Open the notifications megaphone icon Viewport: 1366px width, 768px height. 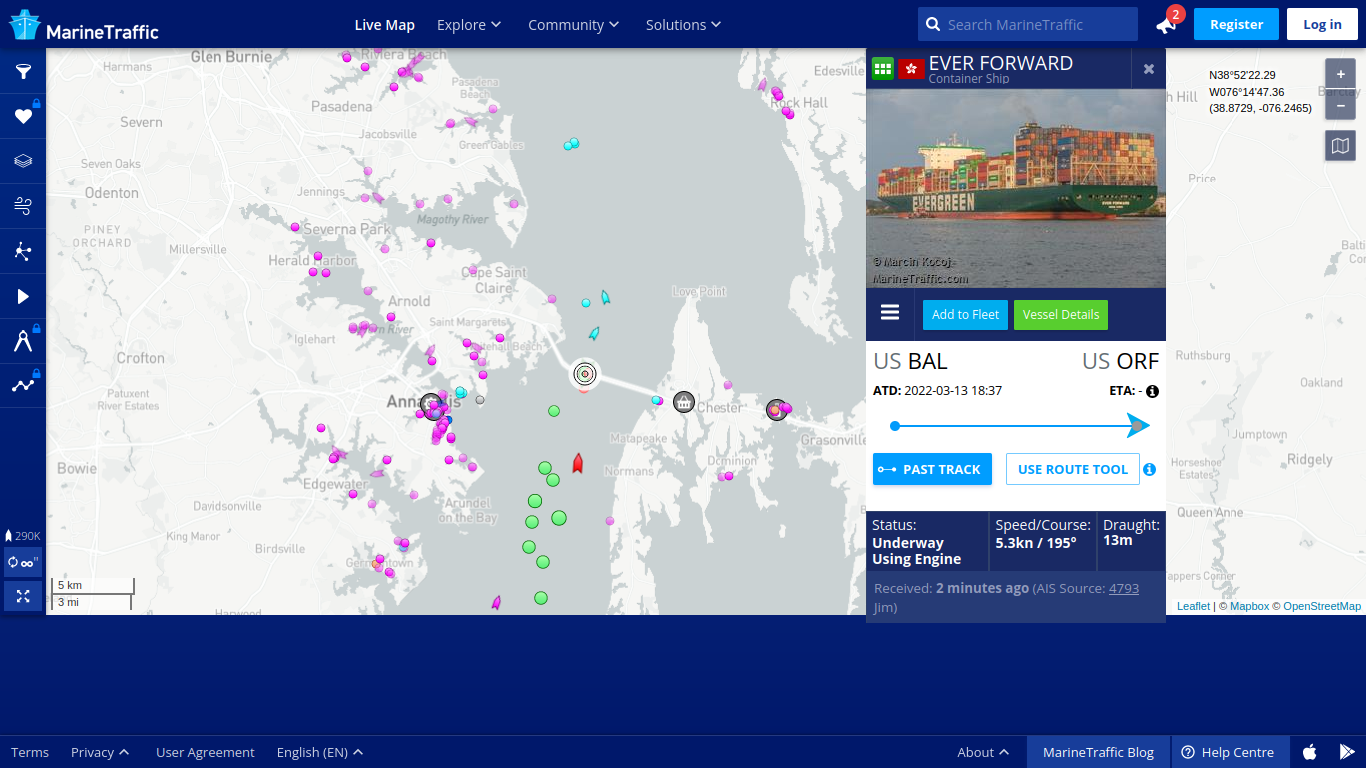1166,24
